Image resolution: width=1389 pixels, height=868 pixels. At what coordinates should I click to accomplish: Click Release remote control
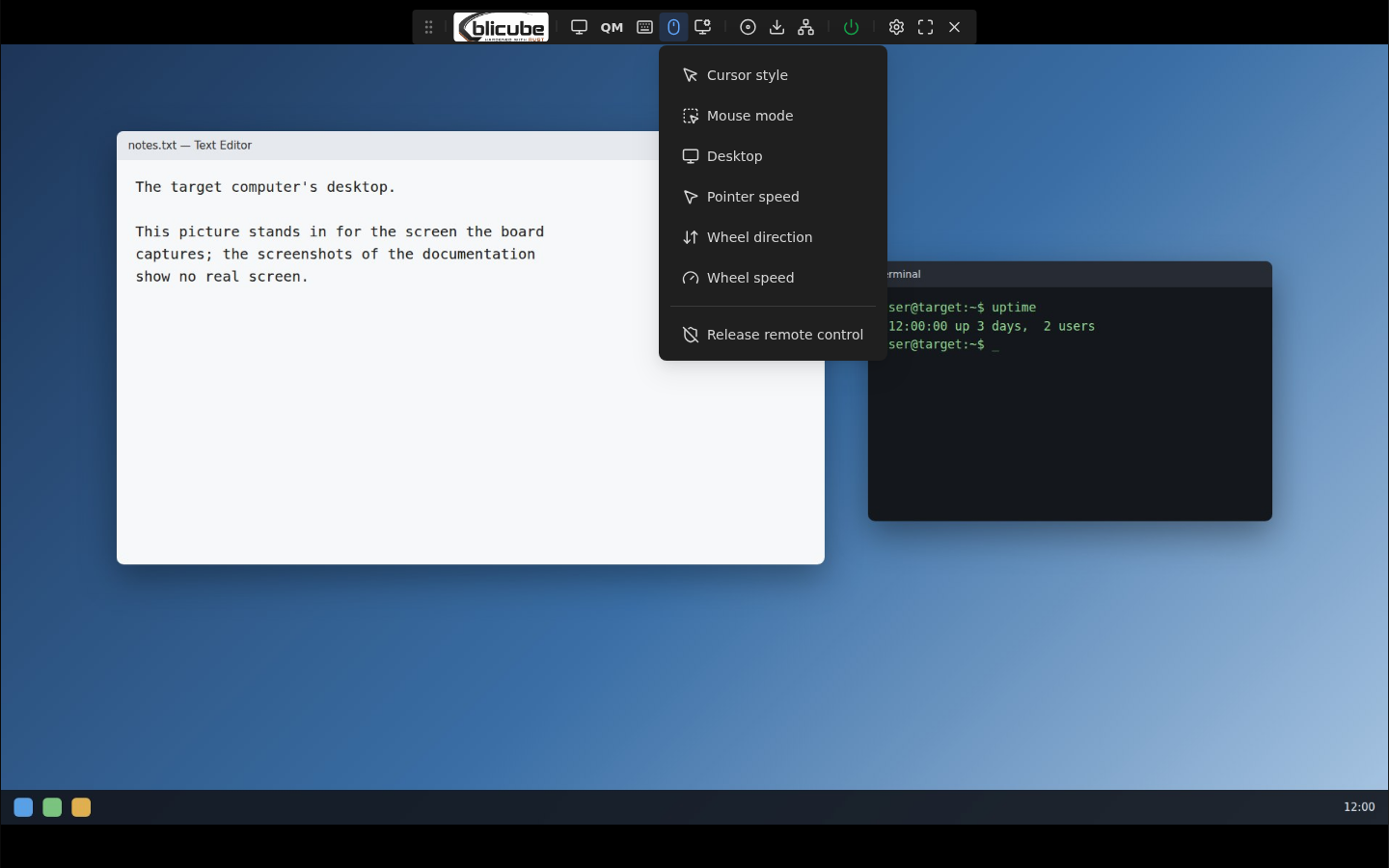point(773,335)
